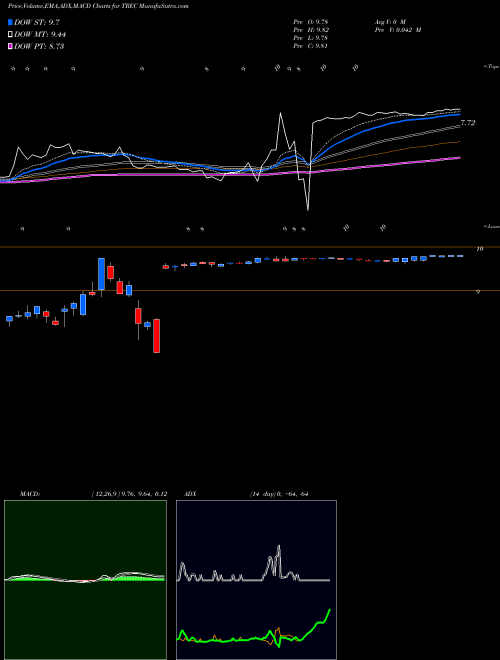This screenshot has width=500, height=660.
Task: Click the 'Avg V: 0 M' volume text
Action: click(389, 21)
